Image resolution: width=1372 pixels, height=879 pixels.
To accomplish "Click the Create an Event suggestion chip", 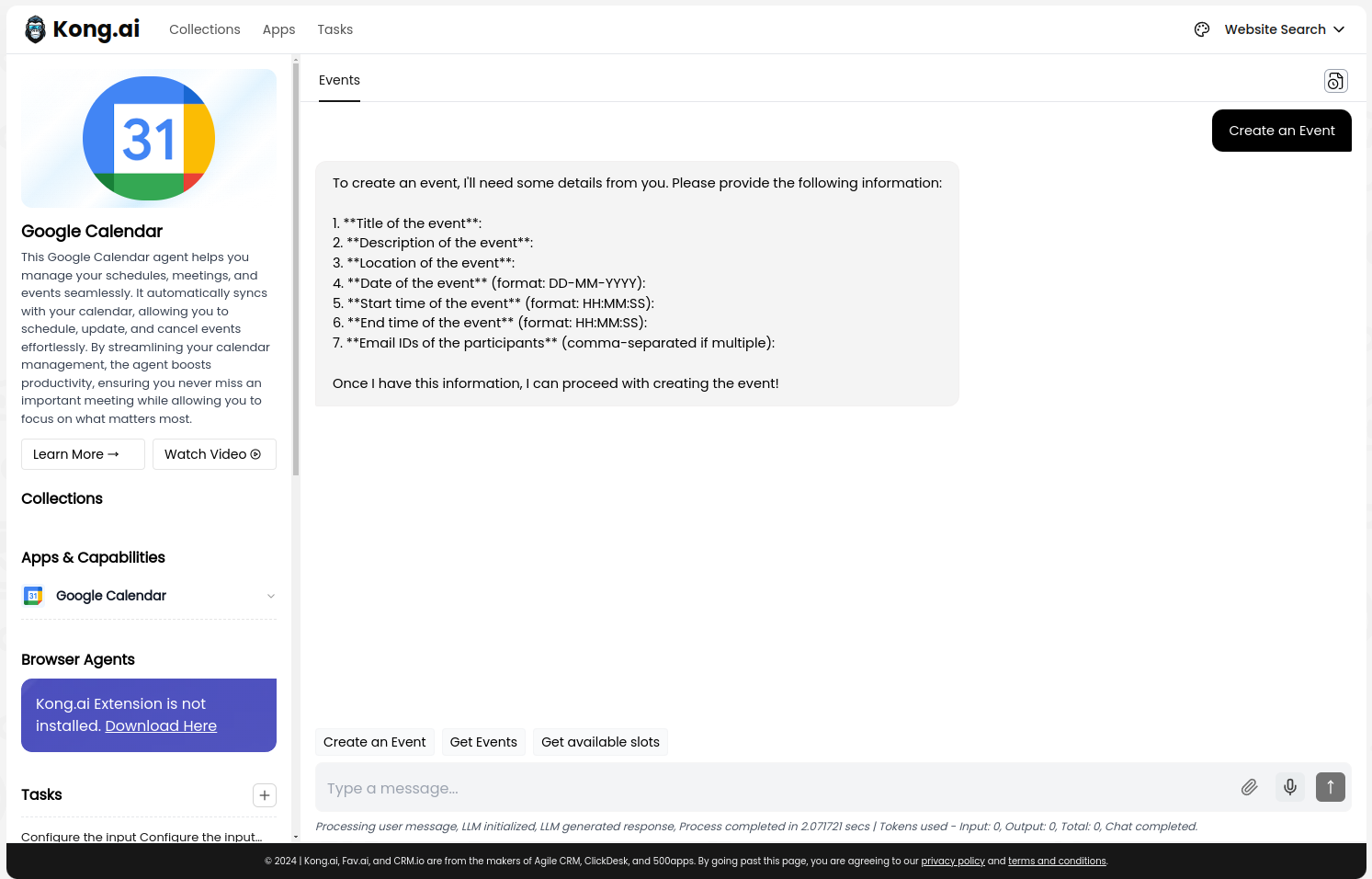I will [x=374, y=742].
